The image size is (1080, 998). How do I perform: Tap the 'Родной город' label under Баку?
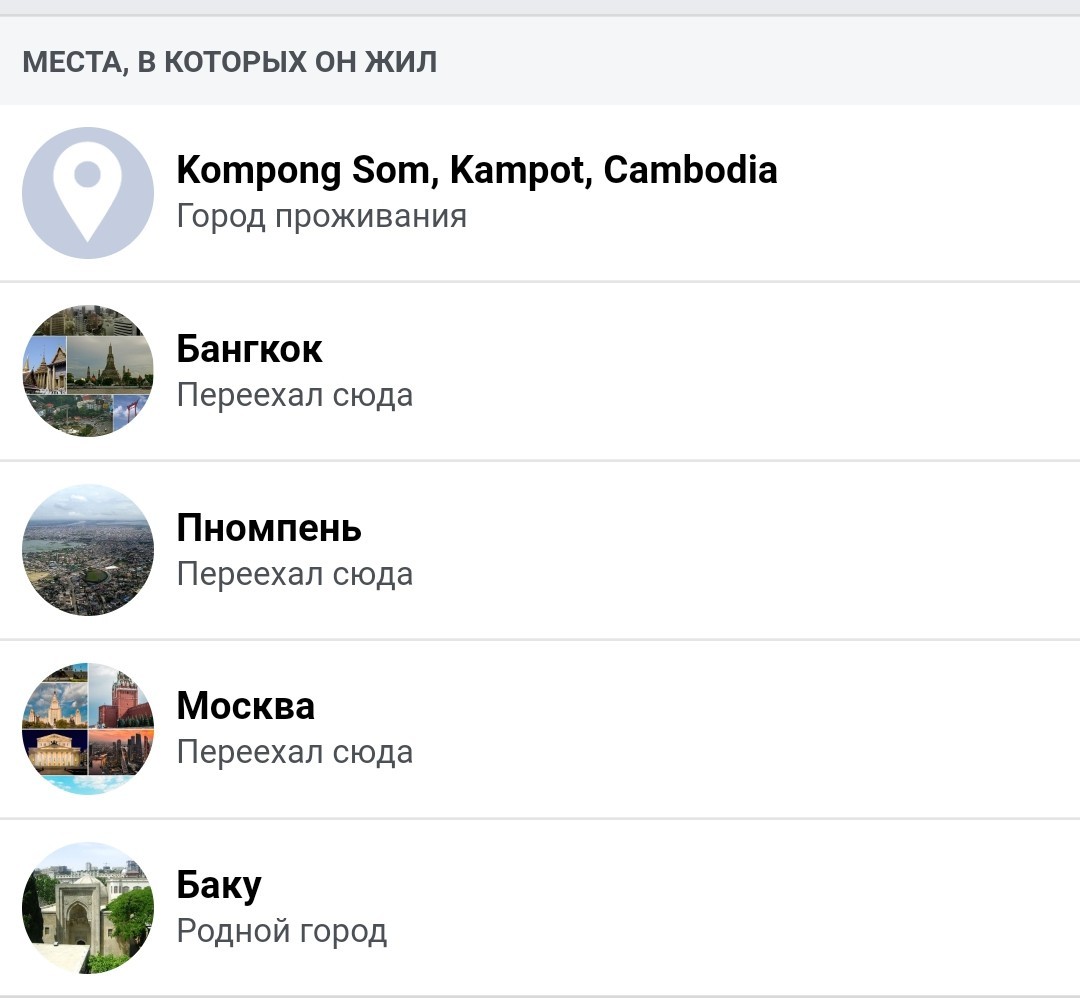tap(282, 931)
